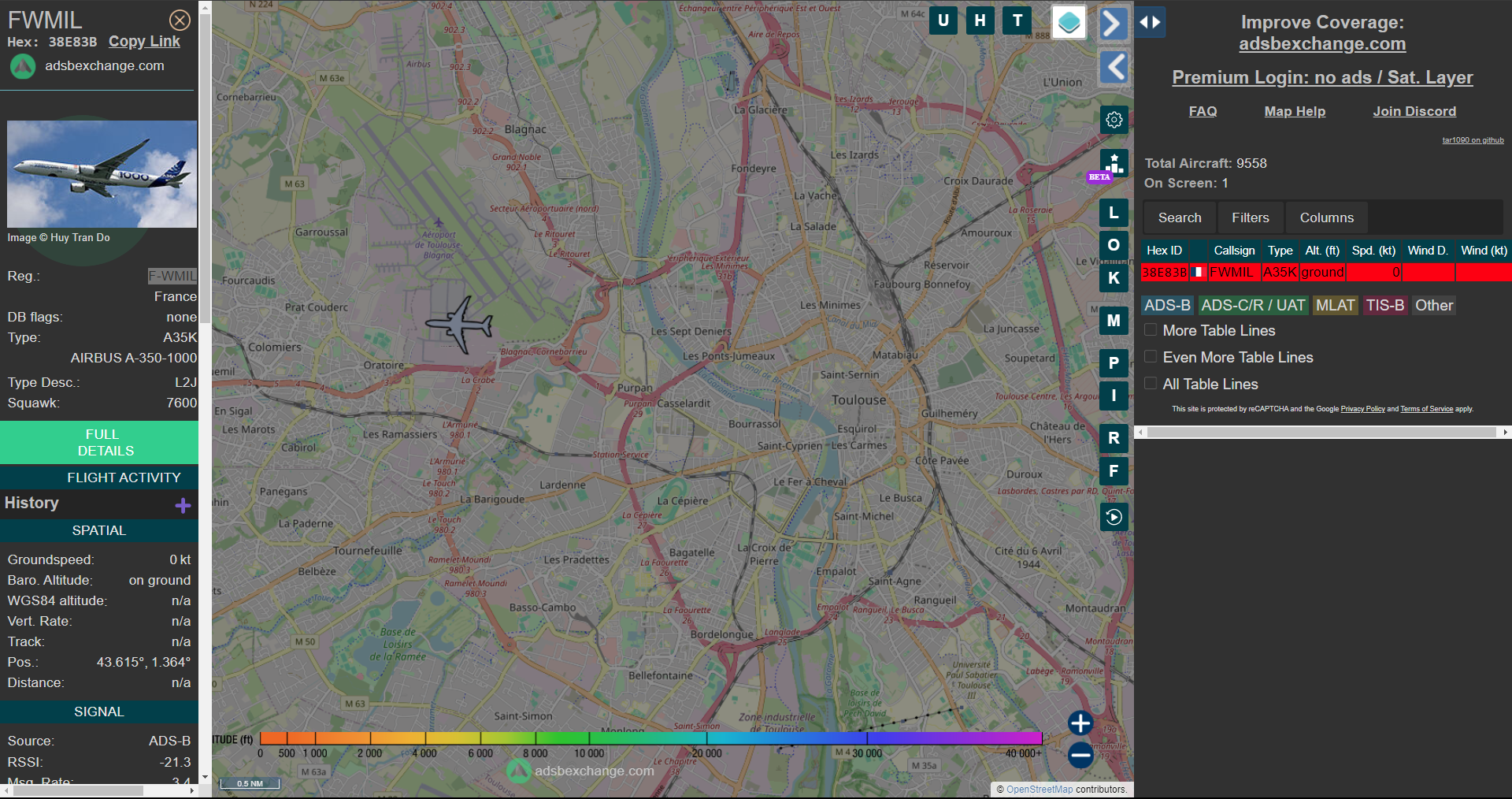
Task: Open the history replay icon
Action: pyautogui.click(x=1114, y=517)
